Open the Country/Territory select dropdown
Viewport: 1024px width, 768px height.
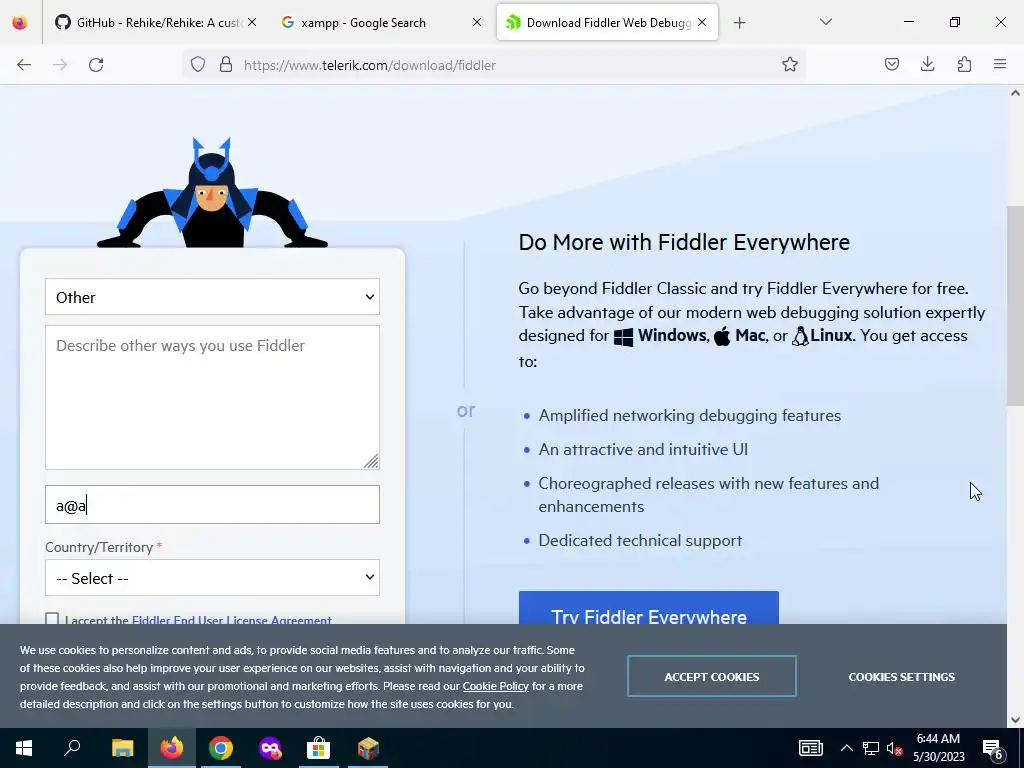pyautogui.click(x=212, y=578)
